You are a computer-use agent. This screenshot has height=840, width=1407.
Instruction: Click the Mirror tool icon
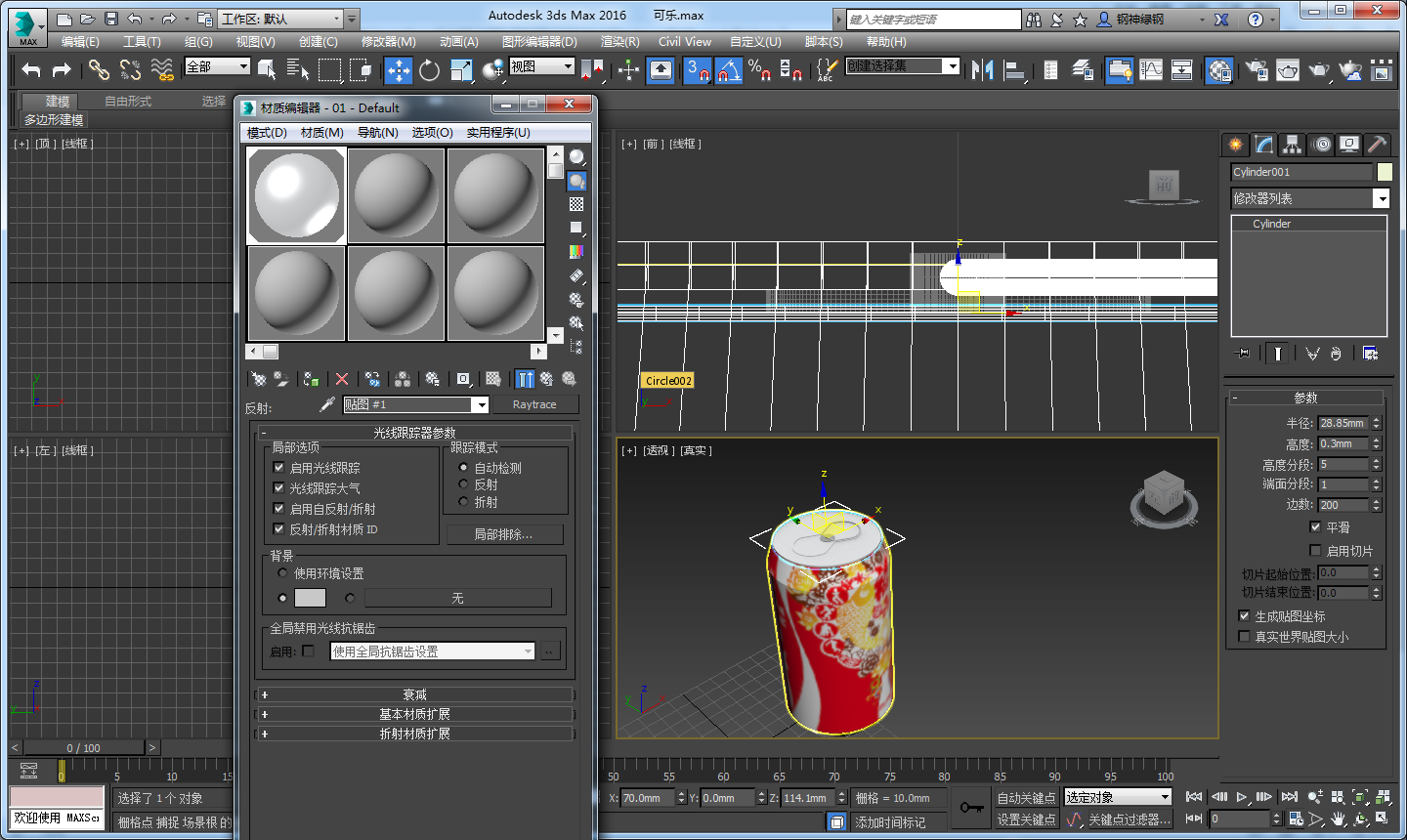983,69
